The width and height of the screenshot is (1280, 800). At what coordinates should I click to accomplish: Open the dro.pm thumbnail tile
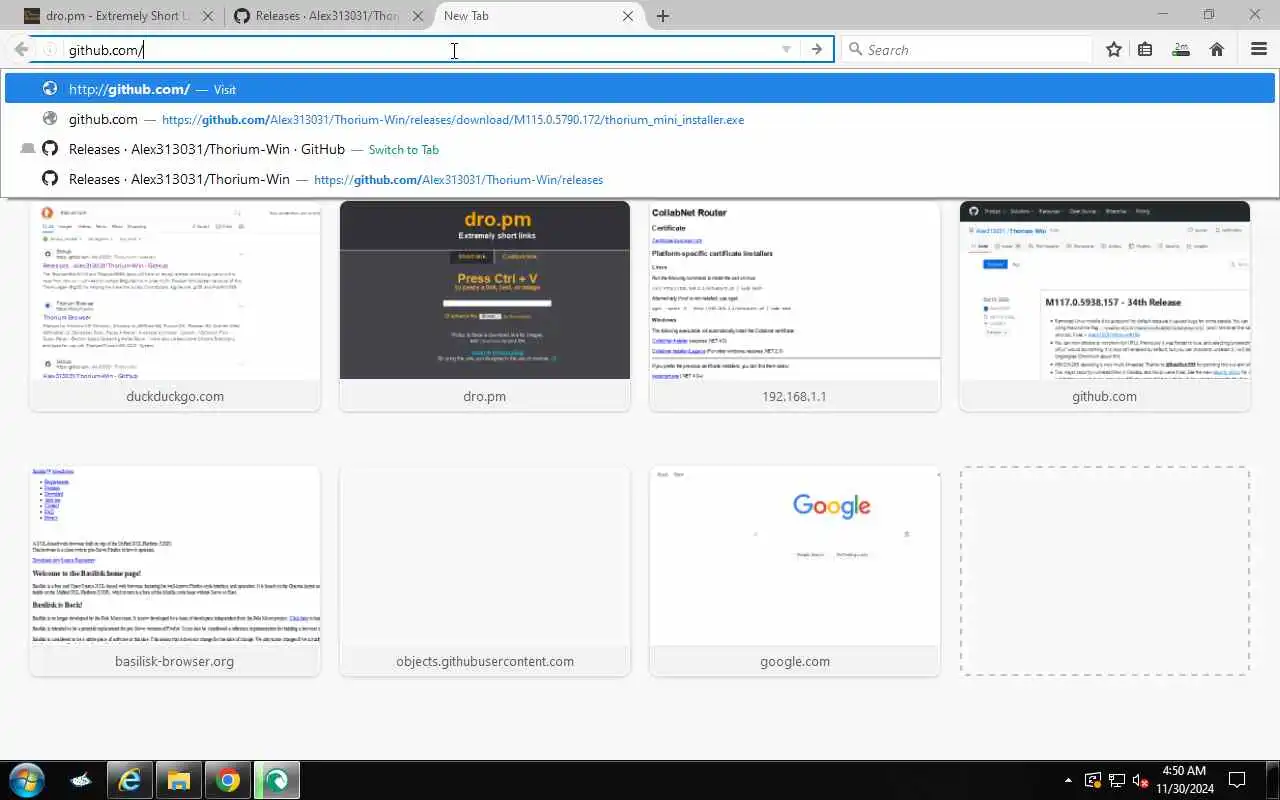point(485,306)
